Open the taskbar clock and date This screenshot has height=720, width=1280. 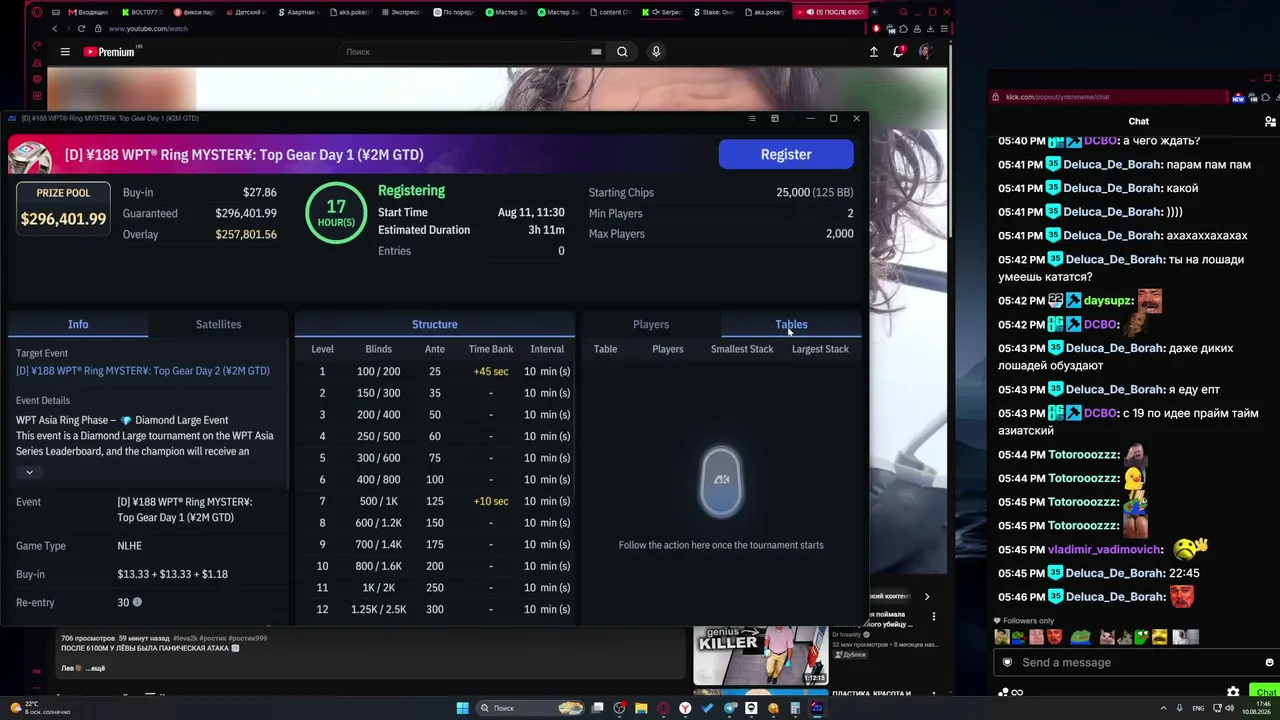coord(1255,708)
